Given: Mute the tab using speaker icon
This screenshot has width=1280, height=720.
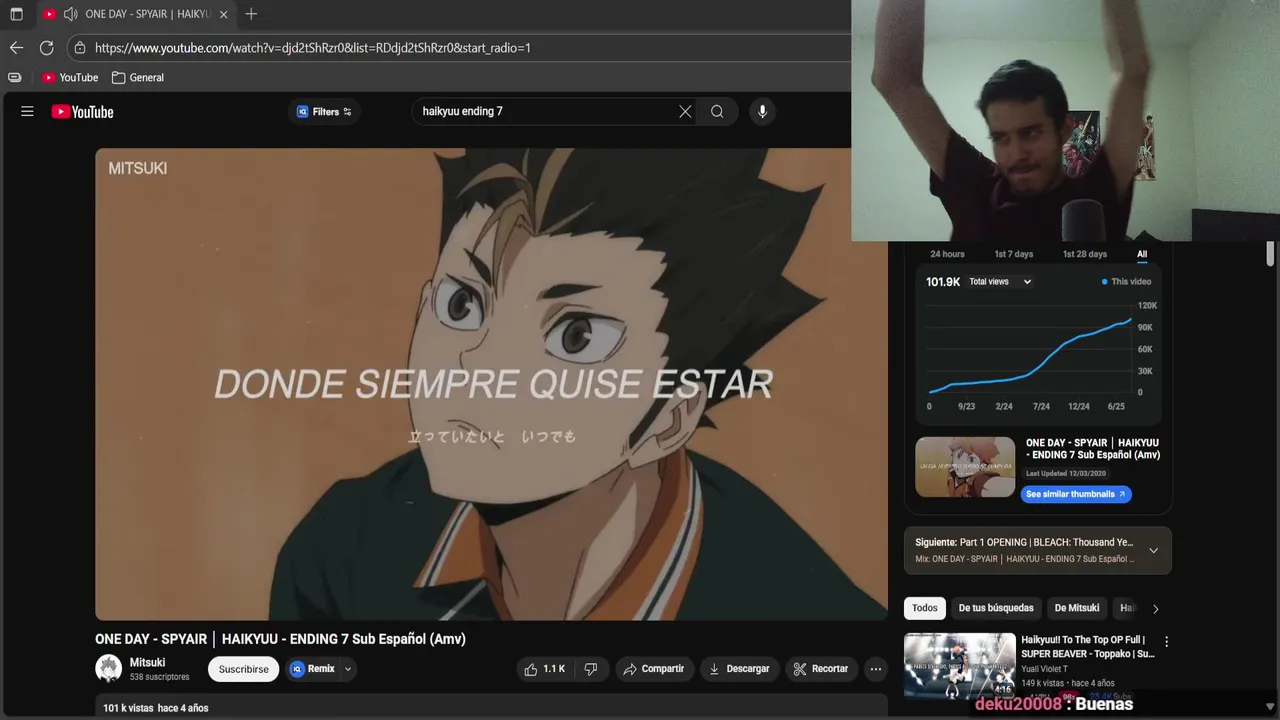Looking at the screenshot, I should click(70, 14).
